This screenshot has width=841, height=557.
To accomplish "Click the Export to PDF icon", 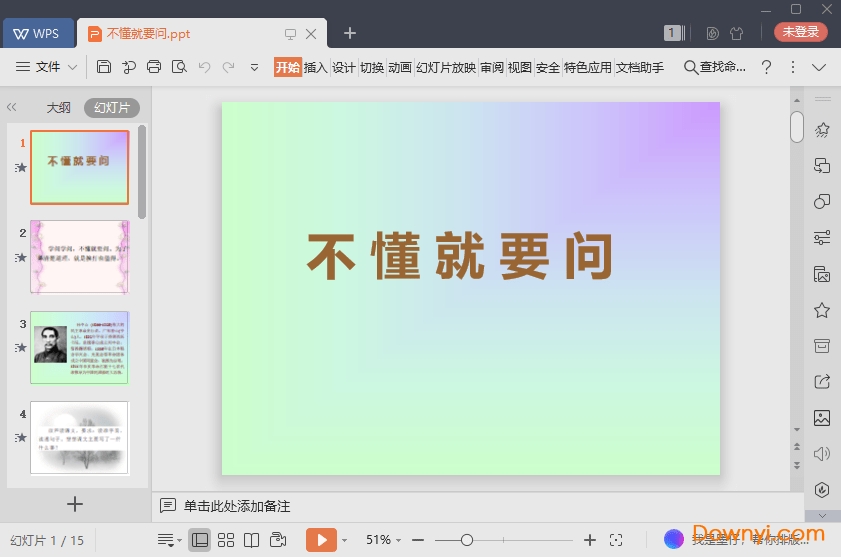I will pyautogui.click(x=129, y=67).
